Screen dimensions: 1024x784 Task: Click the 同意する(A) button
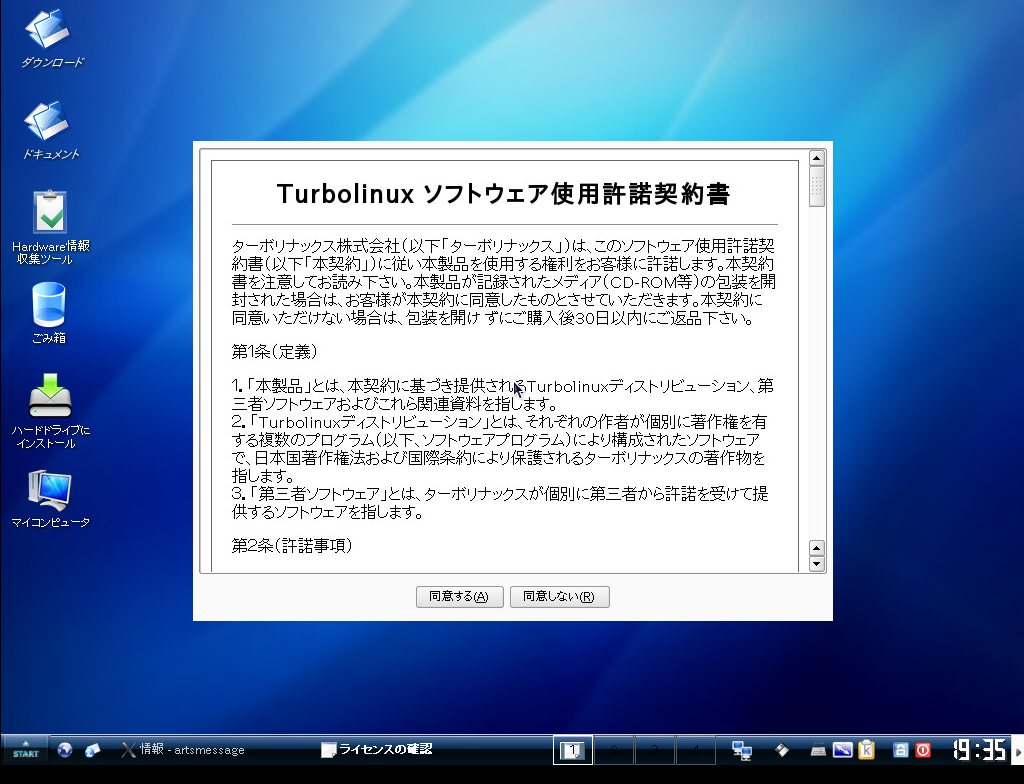click(x=459, y=597)
